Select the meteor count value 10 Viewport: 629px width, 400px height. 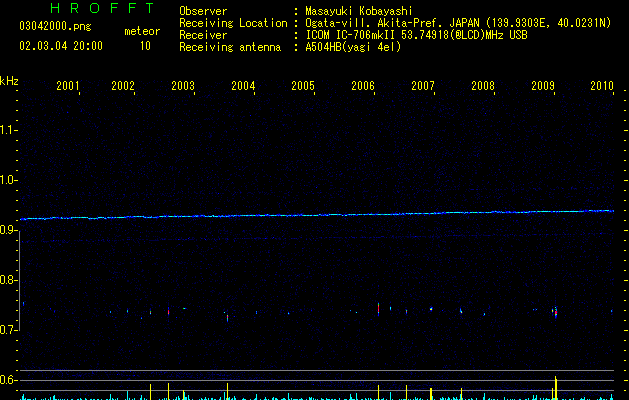coord(145,46)
